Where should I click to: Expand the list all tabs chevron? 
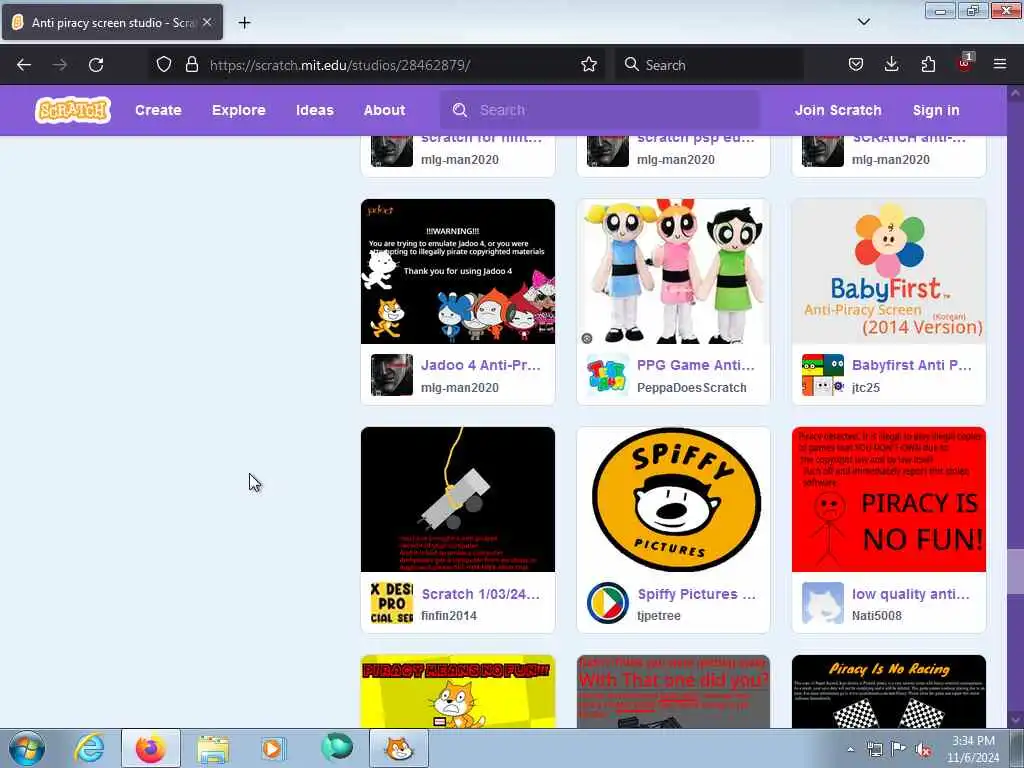pos(863,22)
